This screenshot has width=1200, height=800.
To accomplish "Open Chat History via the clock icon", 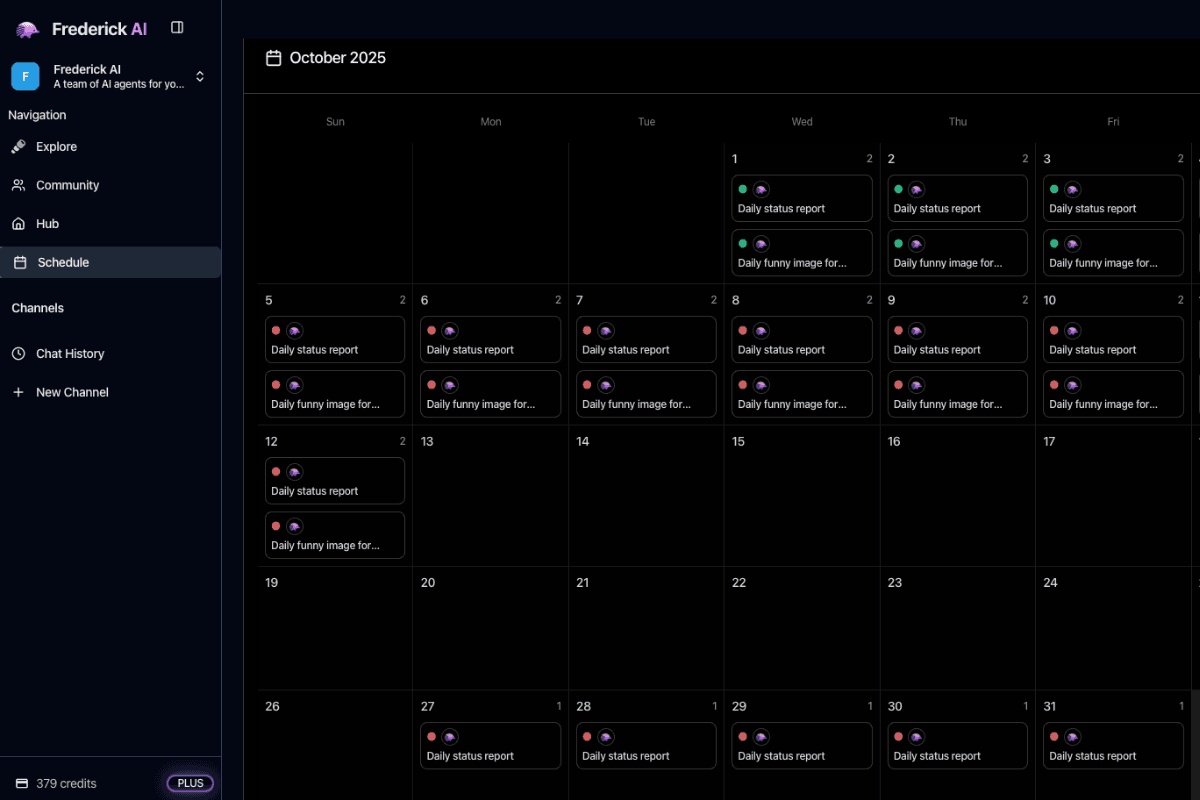I will coord(20,353).
